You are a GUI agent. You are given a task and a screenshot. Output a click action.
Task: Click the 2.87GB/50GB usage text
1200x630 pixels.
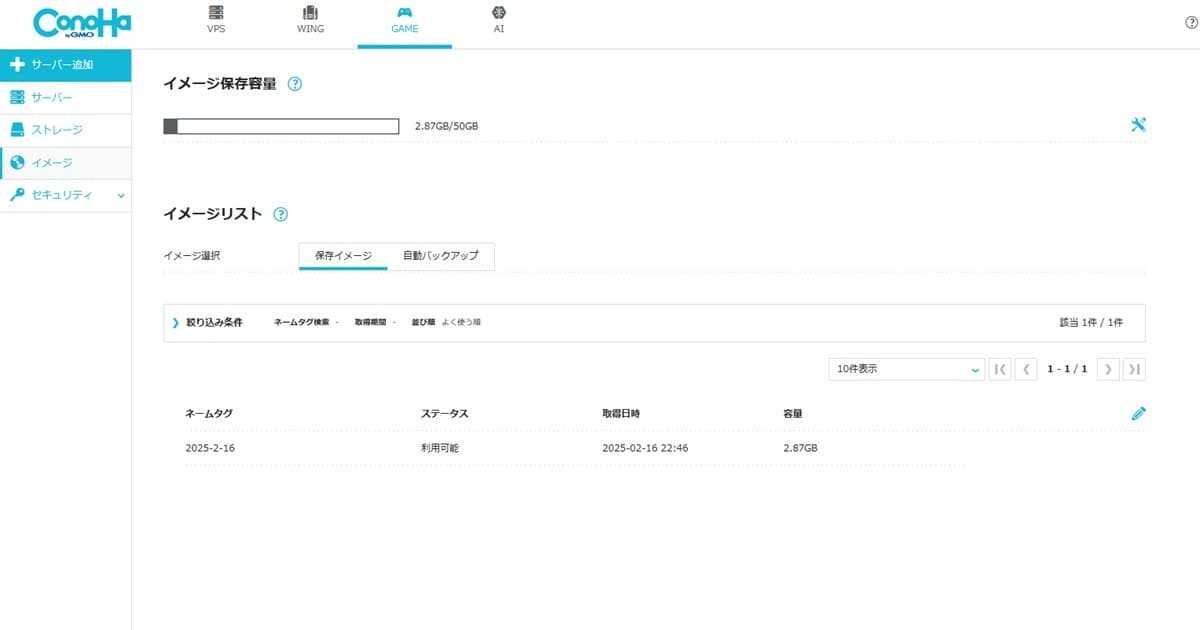click(x=446, y=126)
